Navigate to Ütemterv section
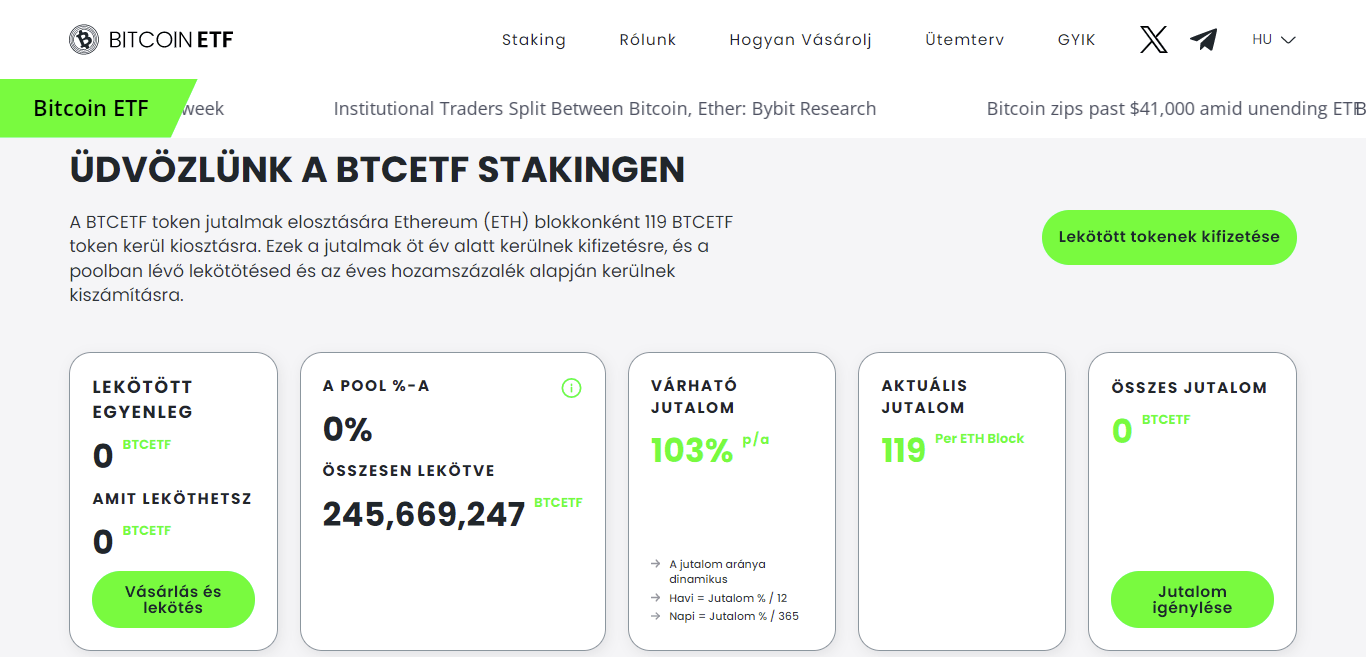This screenshot has width=1366, height=657. (965, 40)
